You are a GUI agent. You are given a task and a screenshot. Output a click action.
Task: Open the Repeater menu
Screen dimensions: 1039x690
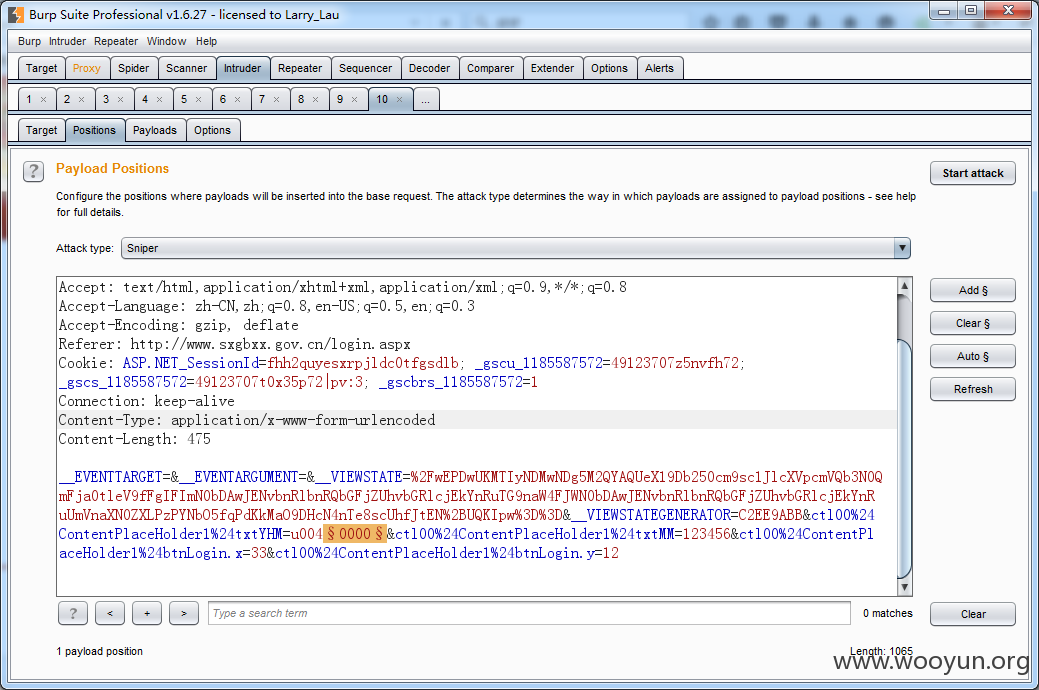click(x=116, y=41)
